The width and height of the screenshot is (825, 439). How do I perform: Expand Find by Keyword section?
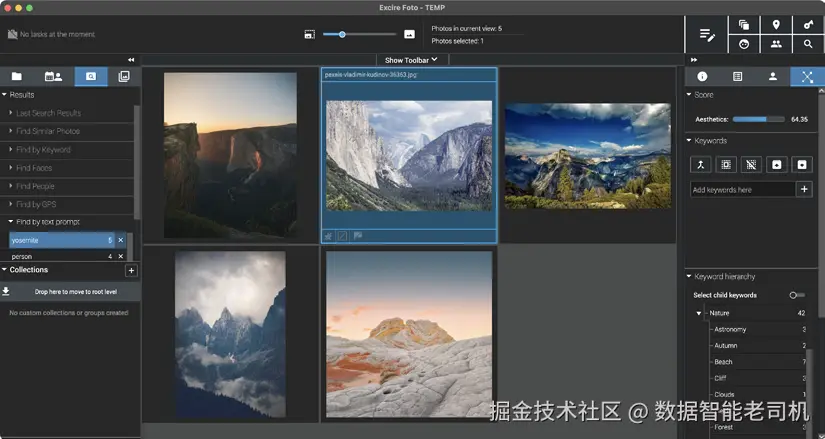pyautogui.click(x=43, y=150)
